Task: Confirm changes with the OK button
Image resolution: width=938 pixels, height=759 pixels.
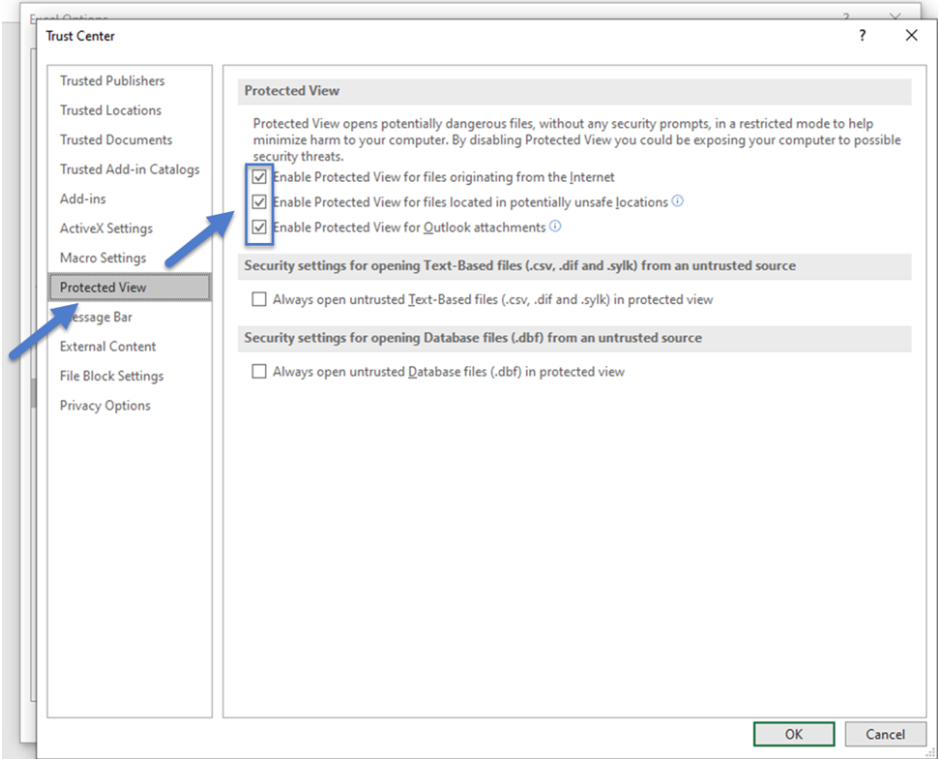Action: (793, 733)
